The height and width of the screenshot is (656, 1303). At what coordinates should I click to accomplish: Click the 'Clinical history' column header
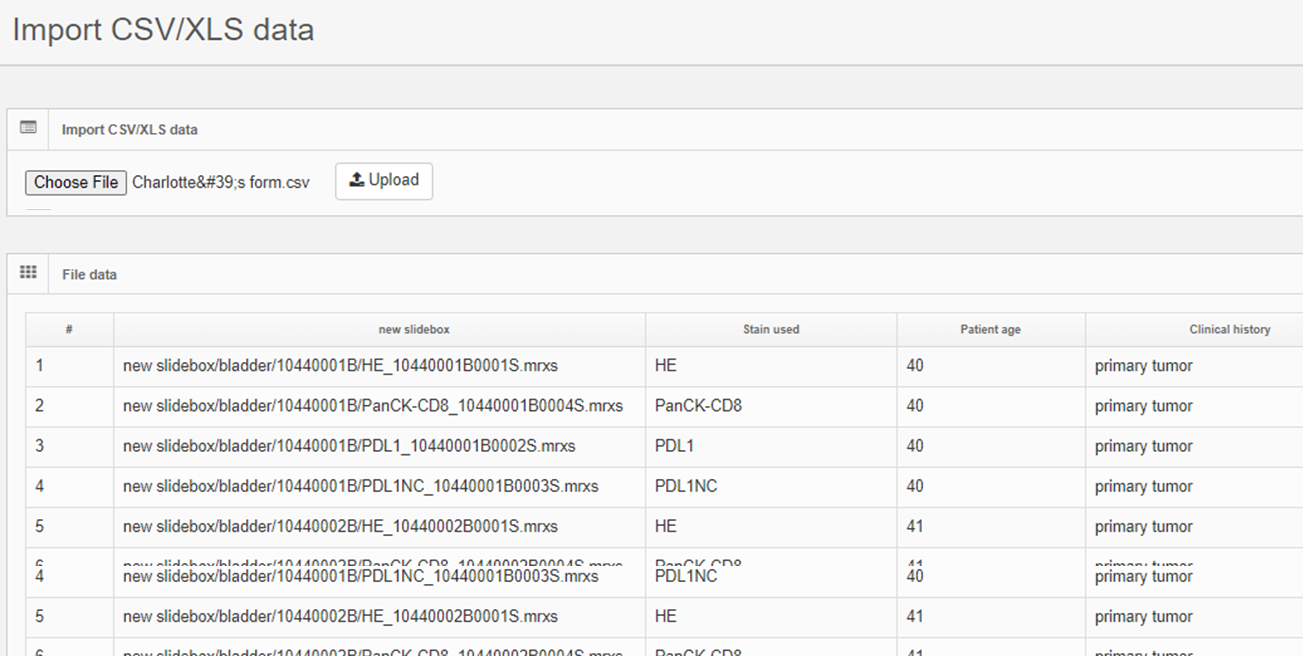coord(1229,329)
